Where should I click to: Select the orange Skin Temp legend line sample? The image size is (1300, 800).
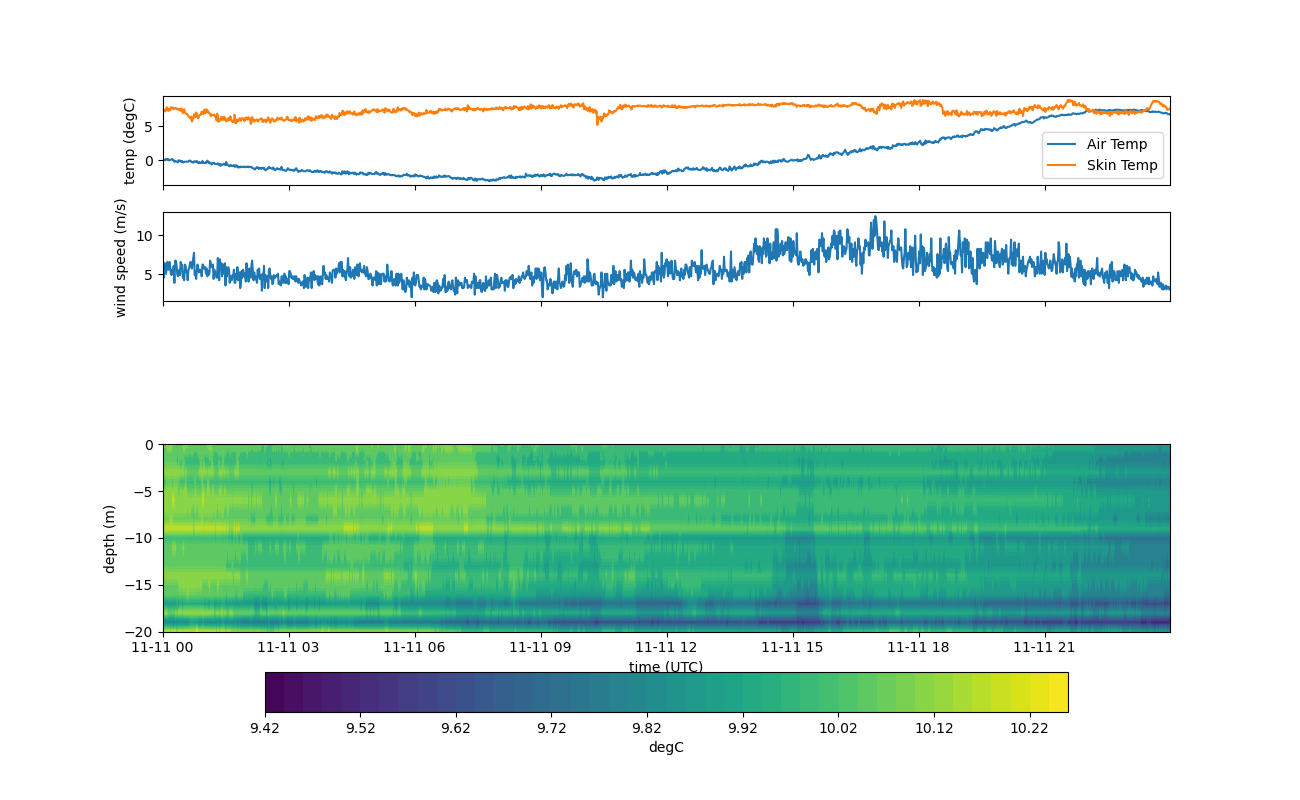tap(1063, 166)
